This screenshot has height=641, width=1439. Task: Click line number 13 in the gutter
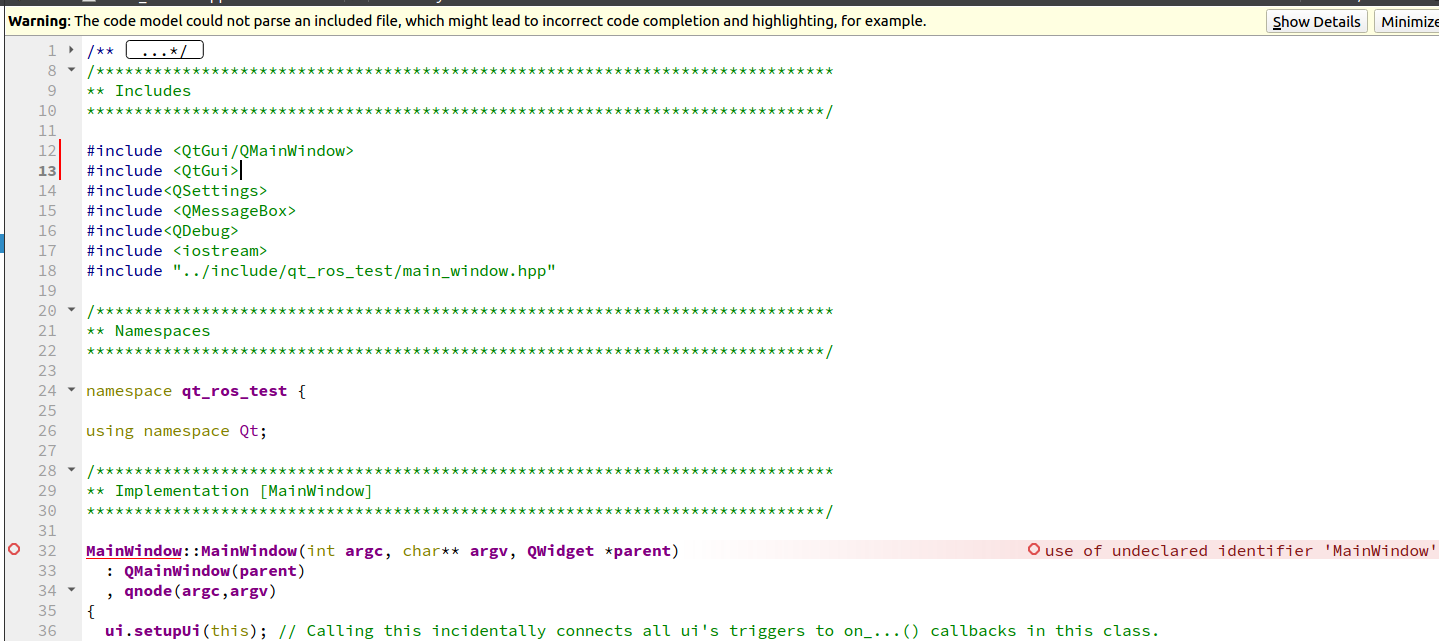pyautogui.click(x=47, y=171)
